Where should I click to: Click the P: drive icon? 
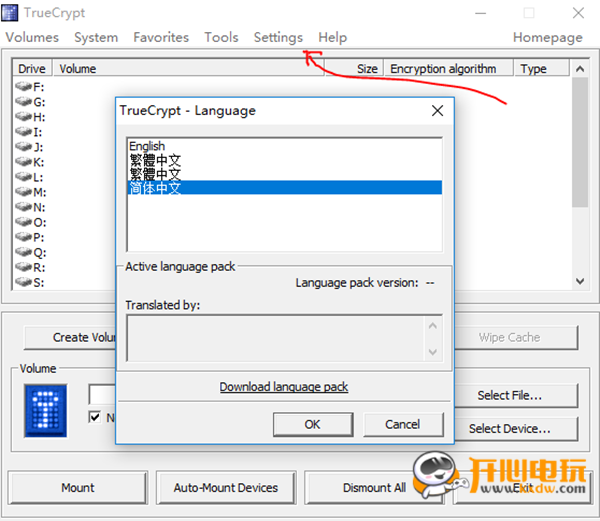tap(24, 237)
